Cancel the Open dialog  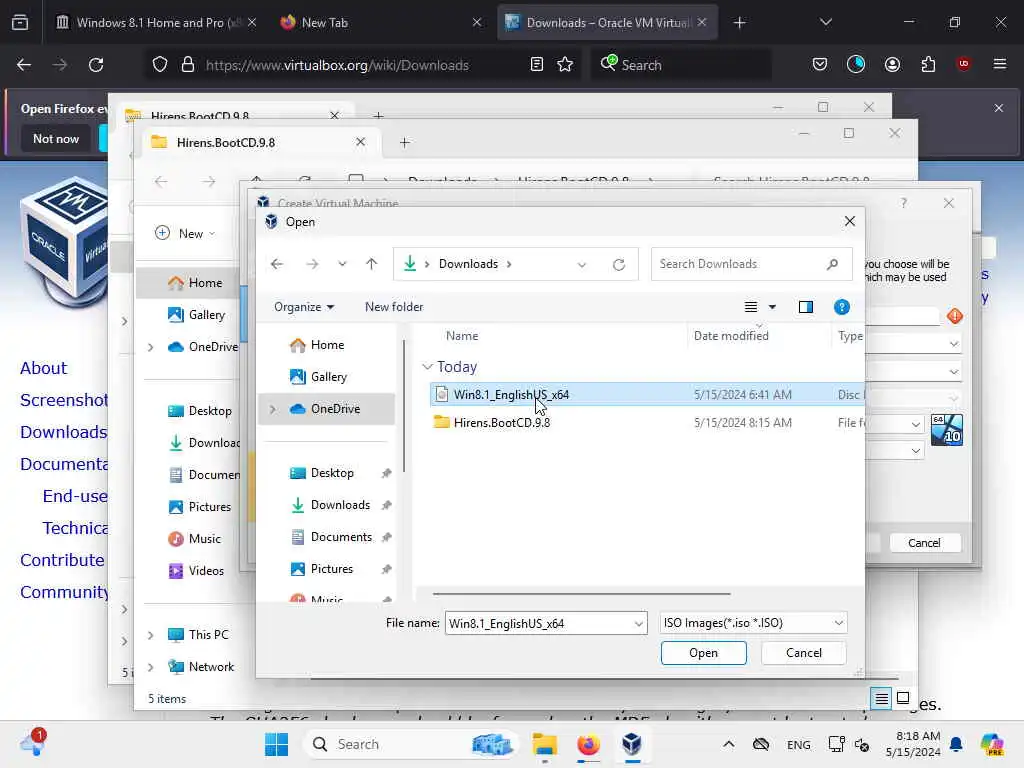(x=804, y=653)
